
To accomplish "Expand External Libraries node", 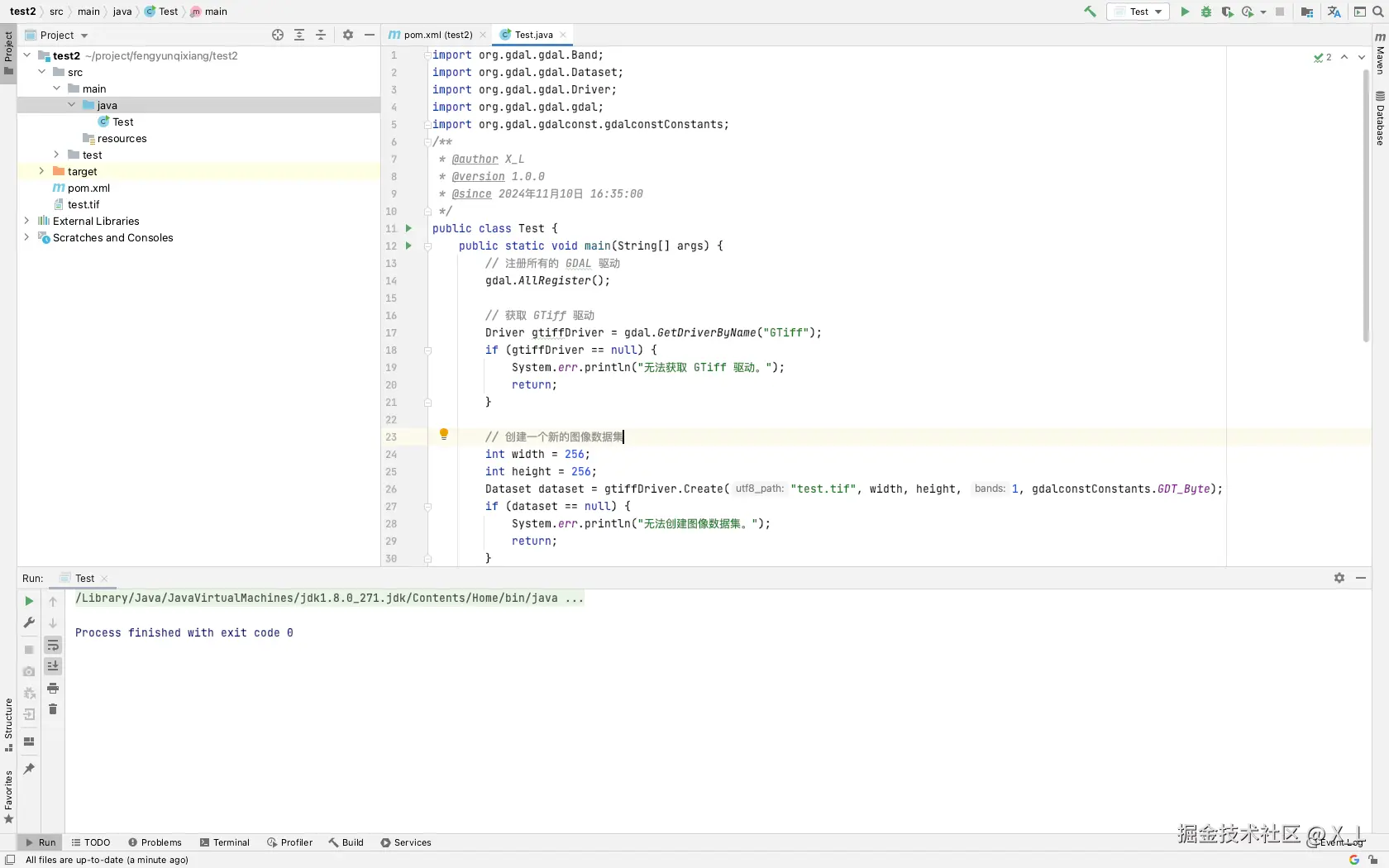I will point(26,221).
